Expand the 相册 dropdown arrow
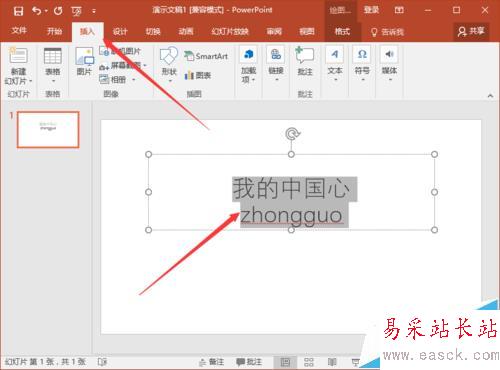The height and width of the screenshot is (370, 500). point(134,80)
